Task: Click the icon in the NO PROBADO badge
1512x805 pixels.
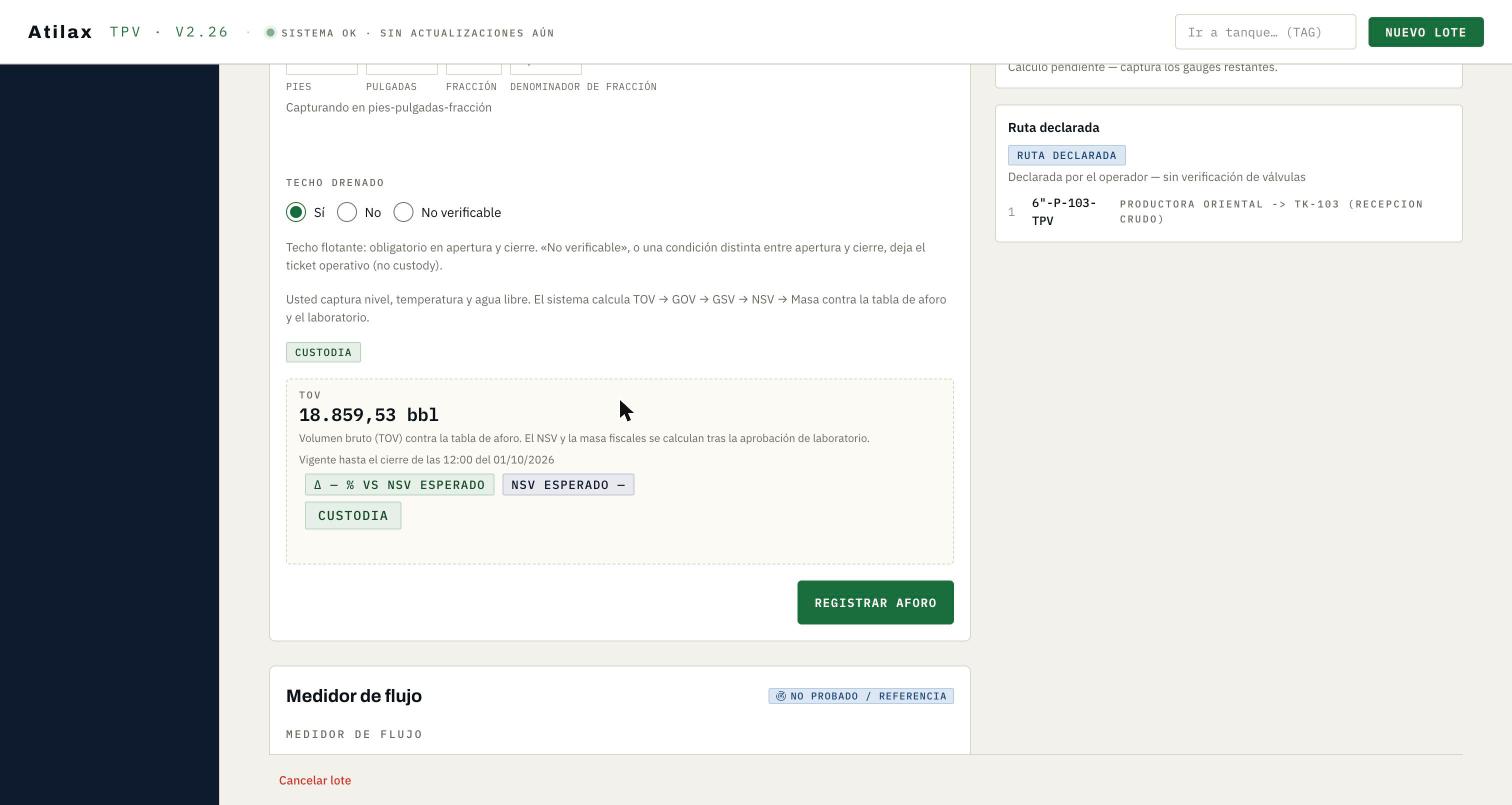Action: 781,696
